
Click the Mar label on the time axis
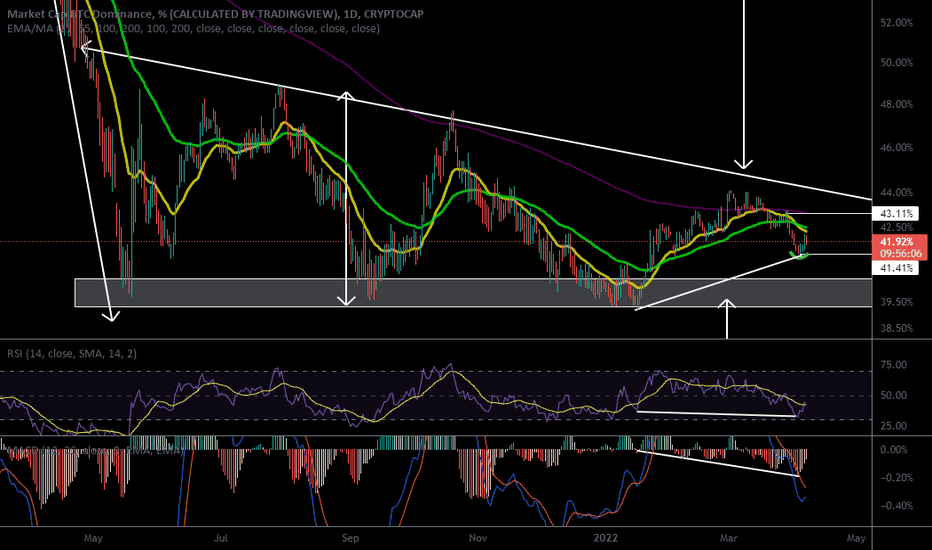pyautogui.click(x=728, y=538)
